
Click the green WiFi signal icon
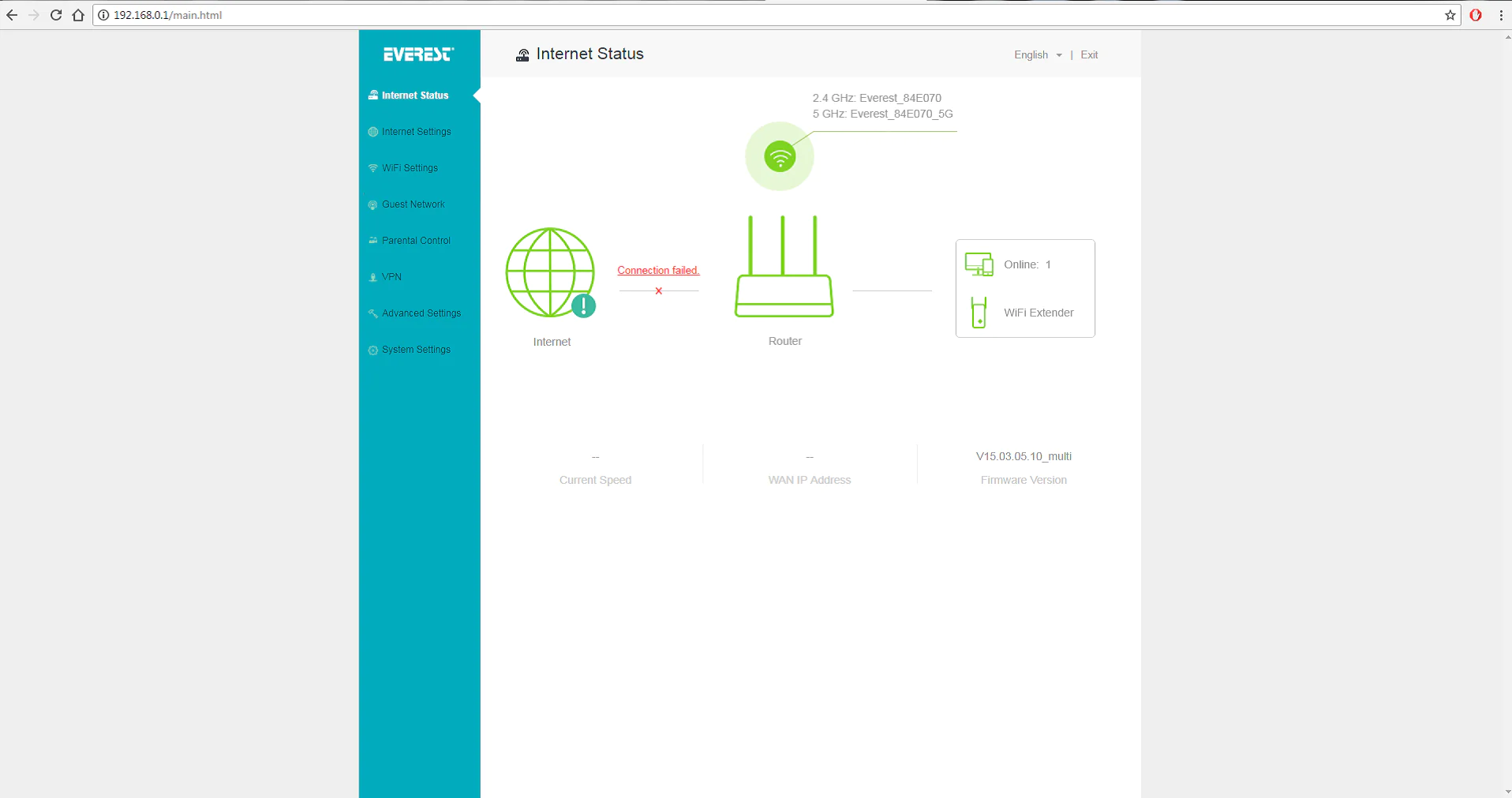tap(780, 156)
